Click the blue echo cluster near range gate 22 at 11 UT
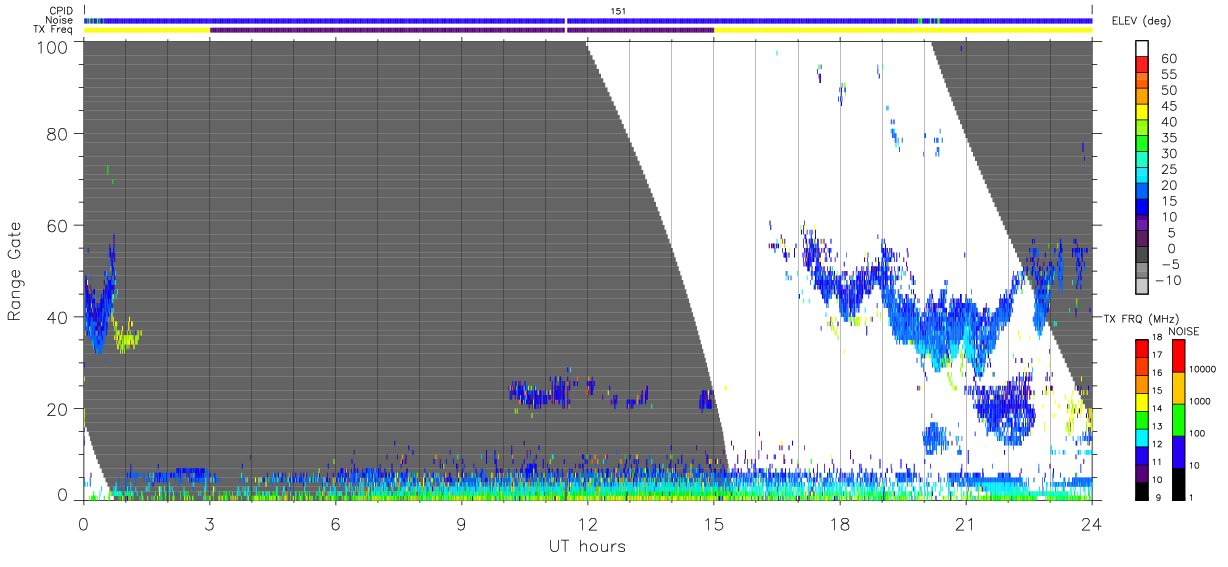Viewport: 1228px width, 567px height. 538,393
